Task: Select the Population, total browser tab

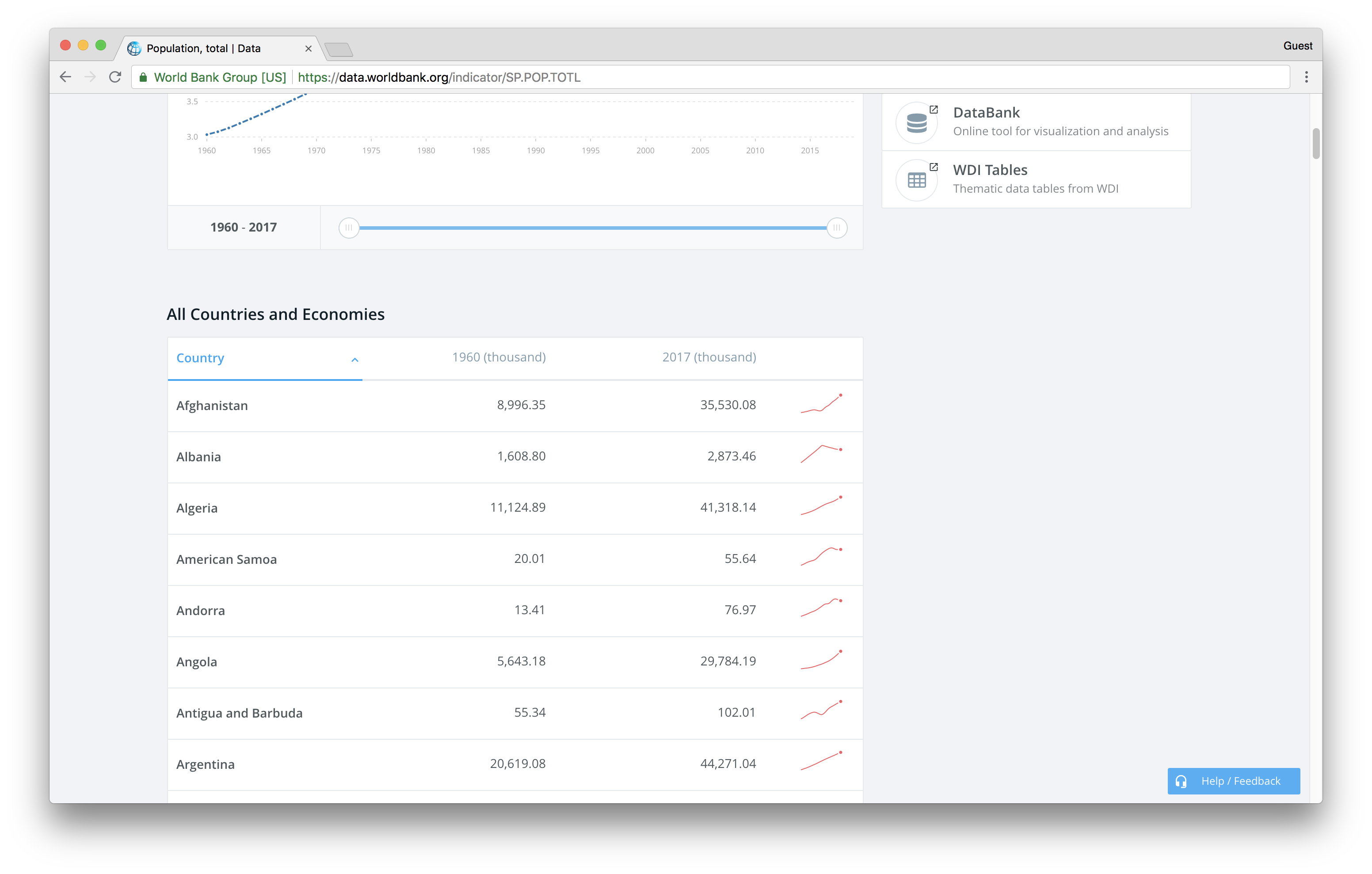Action: click(203, 49)
